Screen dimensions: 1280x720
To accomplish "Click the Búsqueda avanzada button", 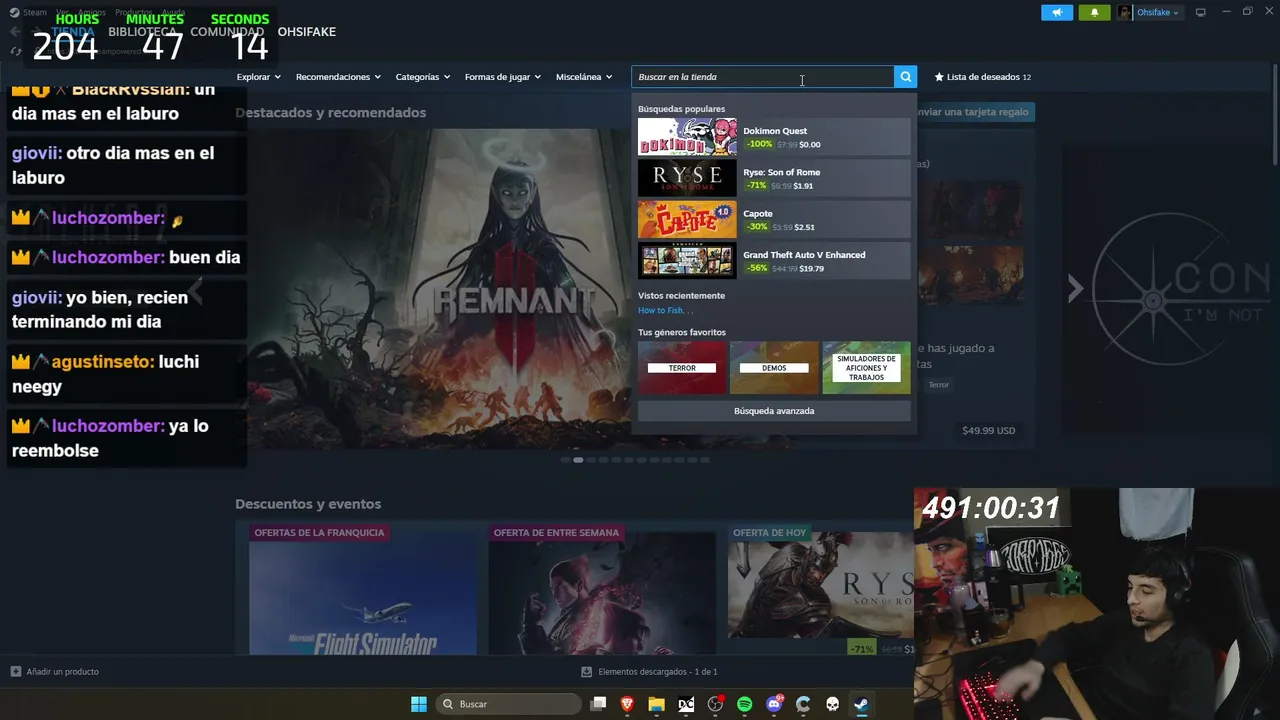I will [x=774, y=411].
